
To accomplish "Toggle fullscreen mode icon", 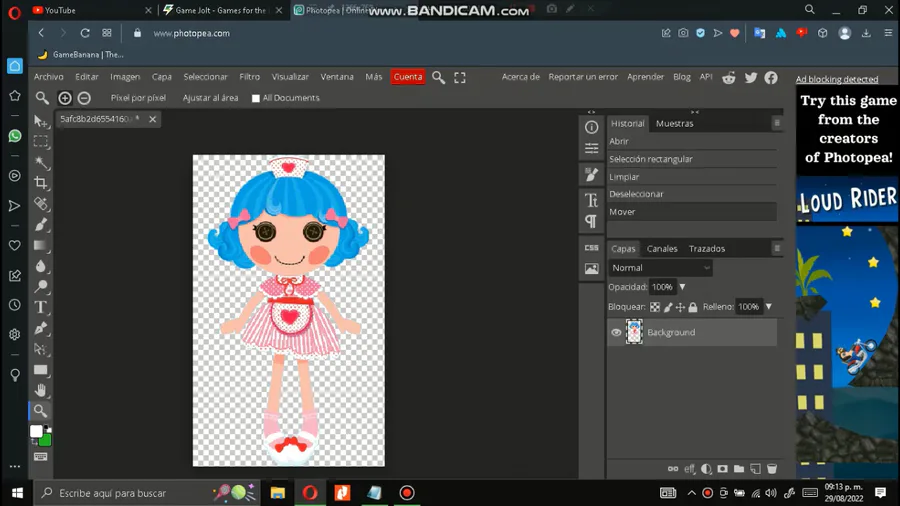I will coord(460,77).
